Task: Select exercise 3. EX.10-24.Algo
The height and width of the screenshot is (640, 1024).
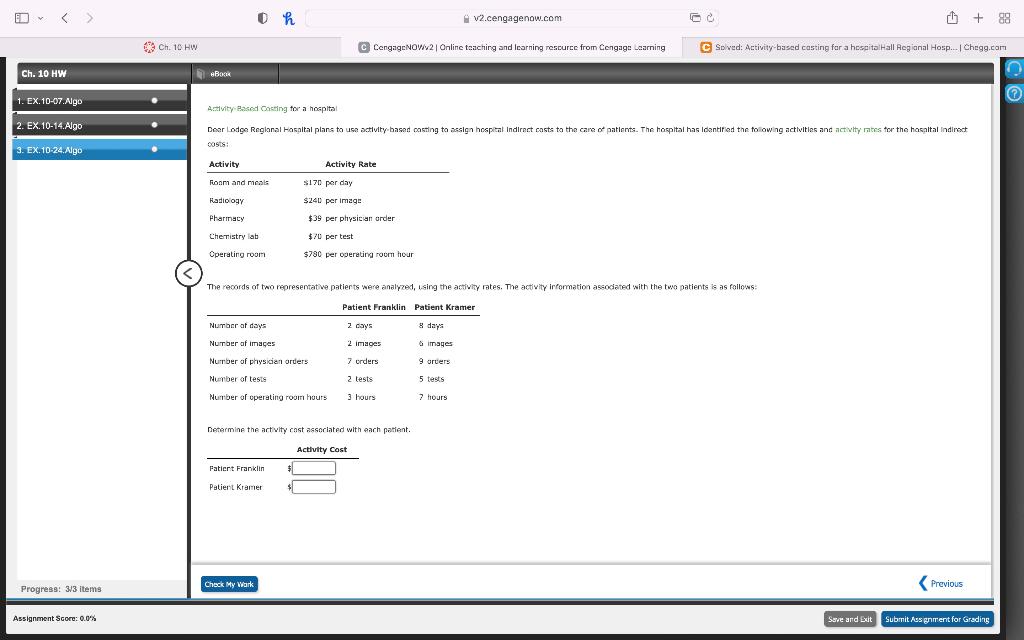Action: [99, 150]
